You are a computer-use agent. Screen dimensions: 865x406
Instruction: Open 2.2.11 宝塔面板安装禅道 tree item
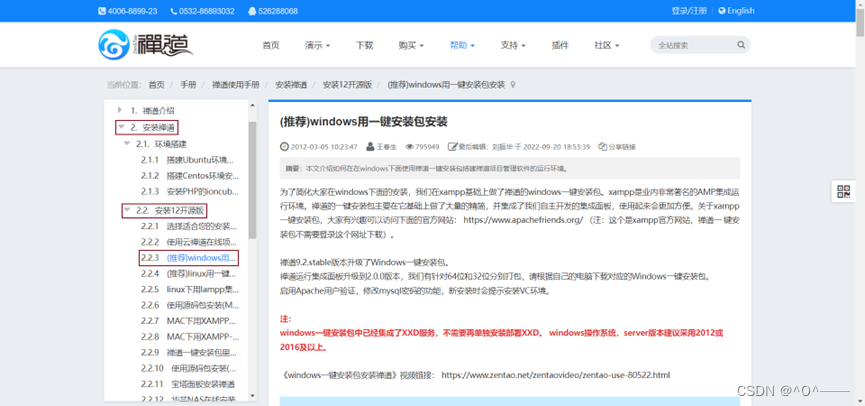click(x=188, y=384)
